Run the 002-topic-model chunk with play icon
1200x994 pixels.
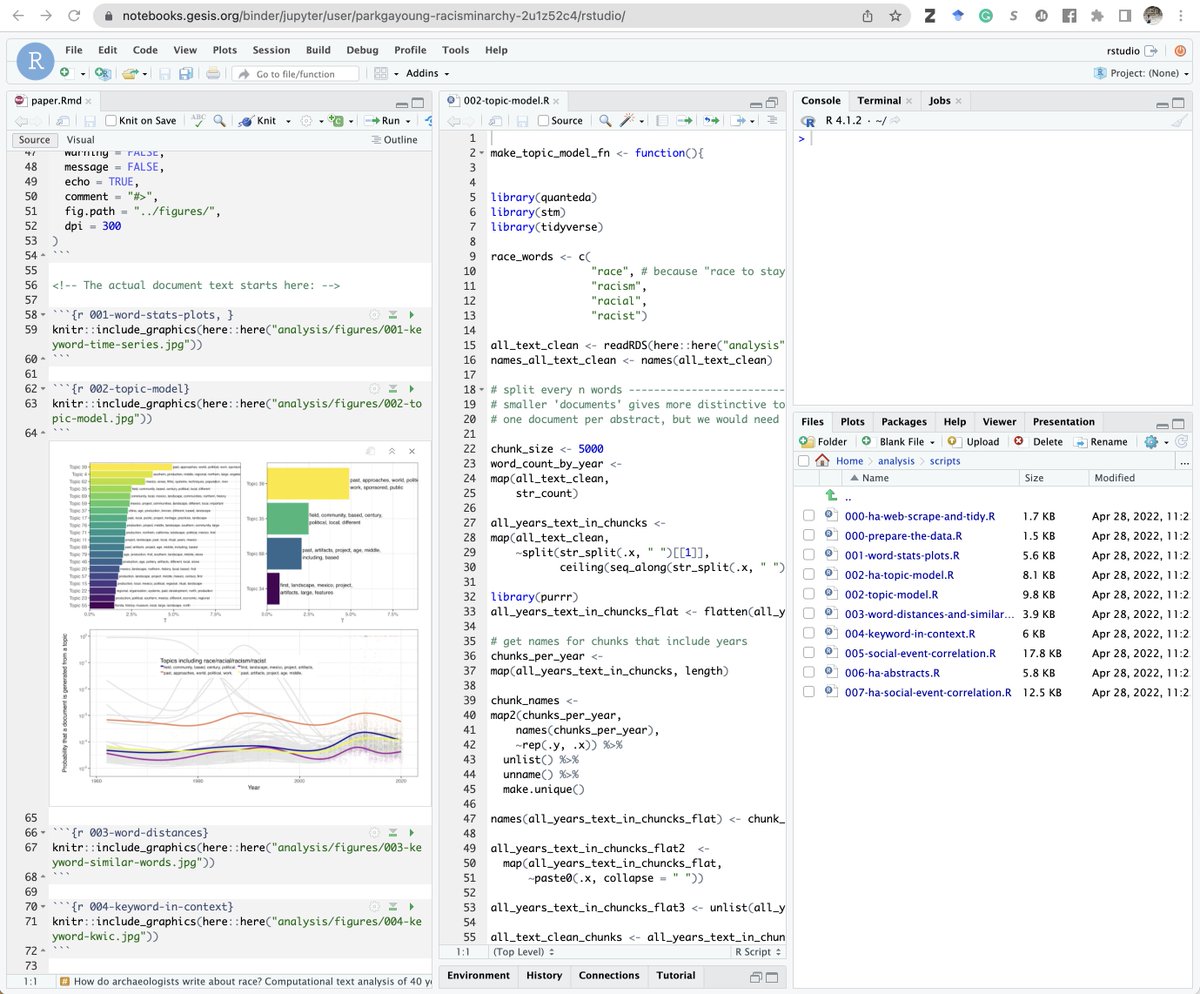[x=414, y=388]
